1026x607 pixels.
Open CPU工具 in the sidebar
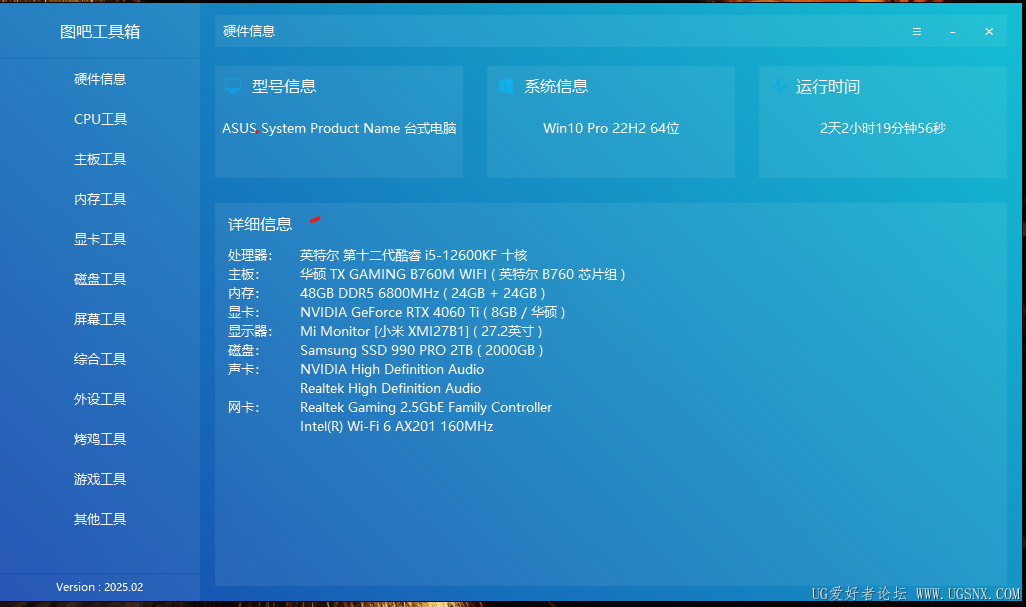(100, 119)
